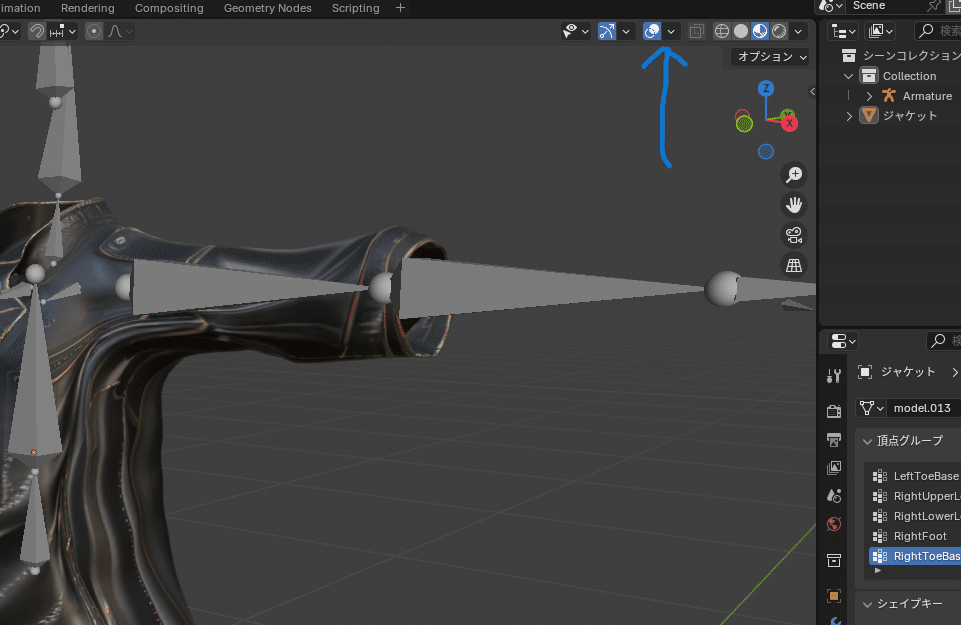The height and width of the screenshot is (625, 961).
Task: Click the properties search field
Action: 944,341
